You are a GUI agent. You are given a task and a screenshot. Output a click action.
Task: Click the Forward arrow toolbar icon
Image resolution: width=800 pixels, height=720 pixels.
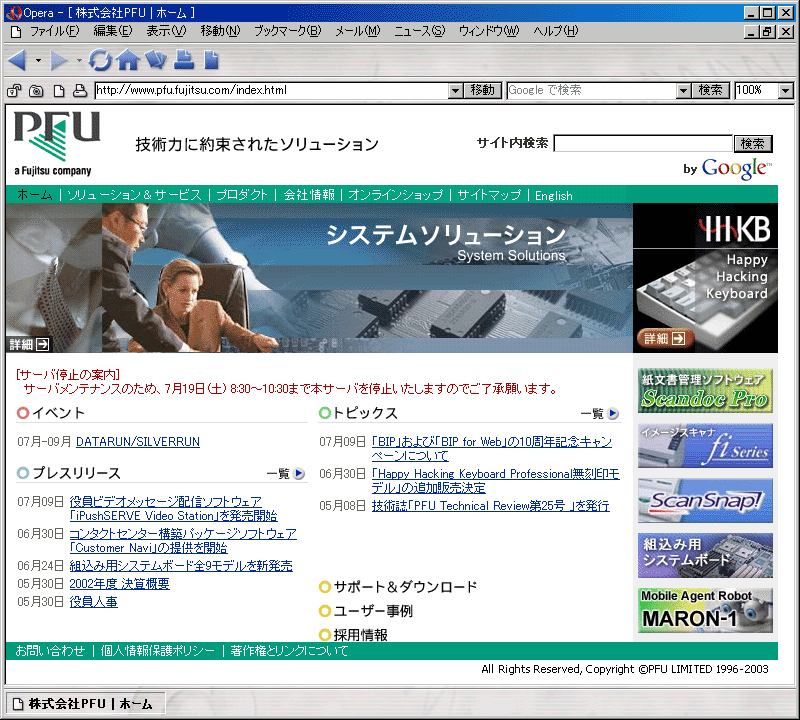click(x=59, y=60)
